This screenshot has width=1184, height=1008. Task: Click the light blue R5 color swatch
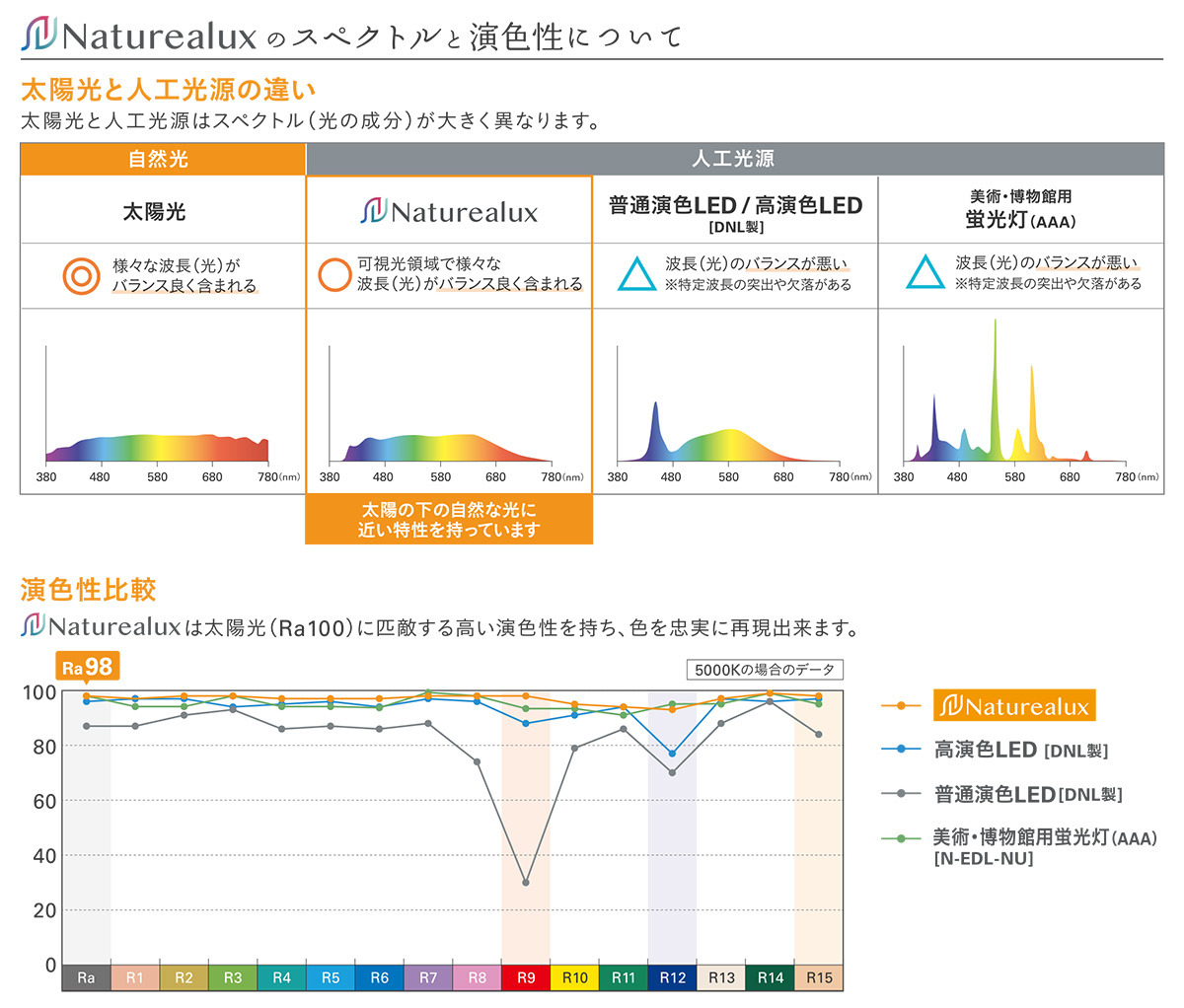(331, 977)
